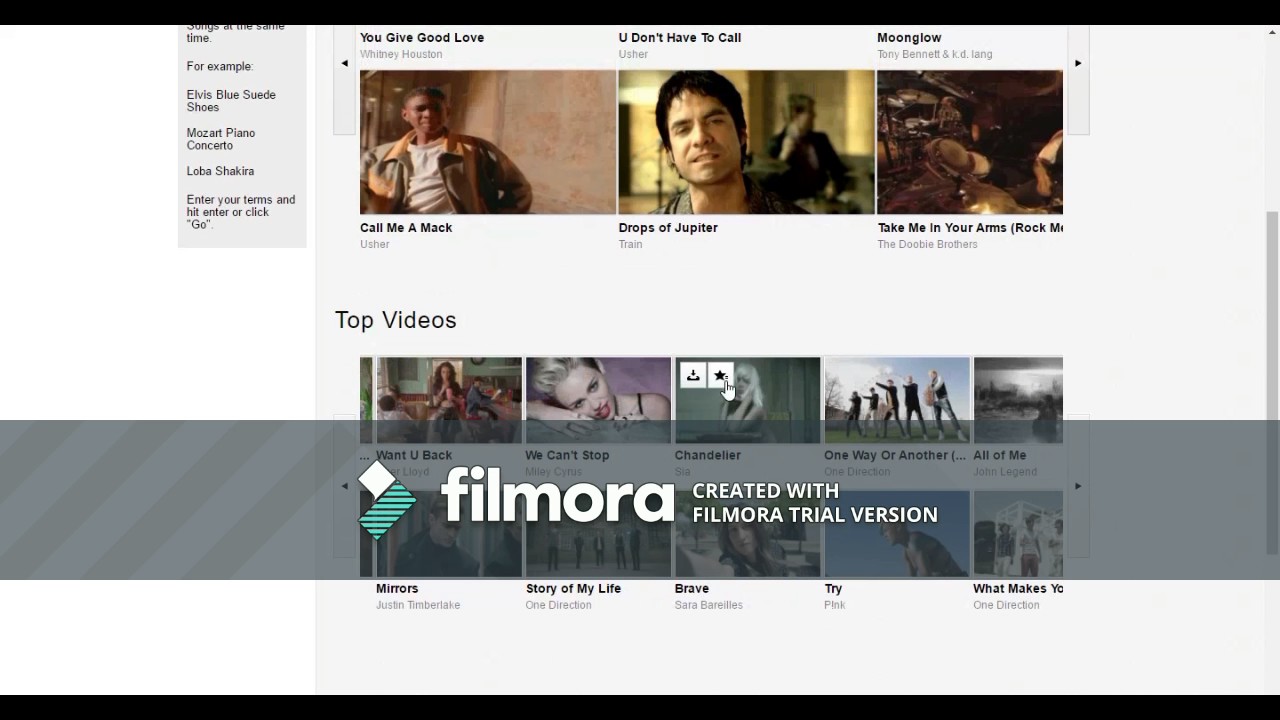Click the Drops of Jupiter title link
This screenshot has height=720, width=1280.
coord(668,228)
